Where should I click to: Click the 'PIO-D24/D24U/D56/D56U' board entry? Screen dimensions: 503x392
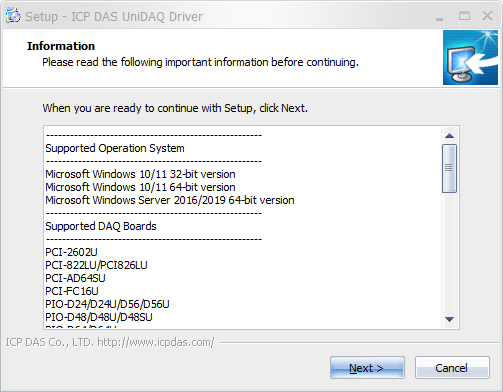click(x=107, y=304)
